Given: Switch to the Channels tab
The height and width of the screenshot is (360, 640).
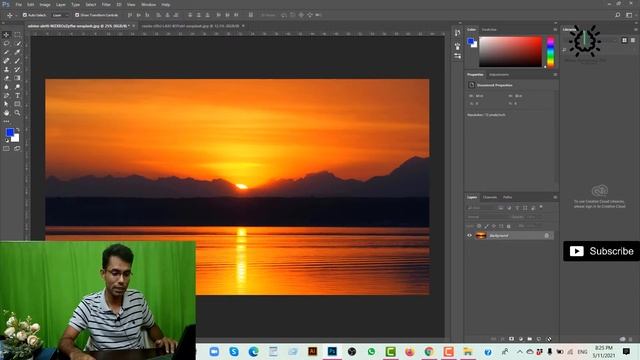Looking at the screenshot, I should (490, 197).
